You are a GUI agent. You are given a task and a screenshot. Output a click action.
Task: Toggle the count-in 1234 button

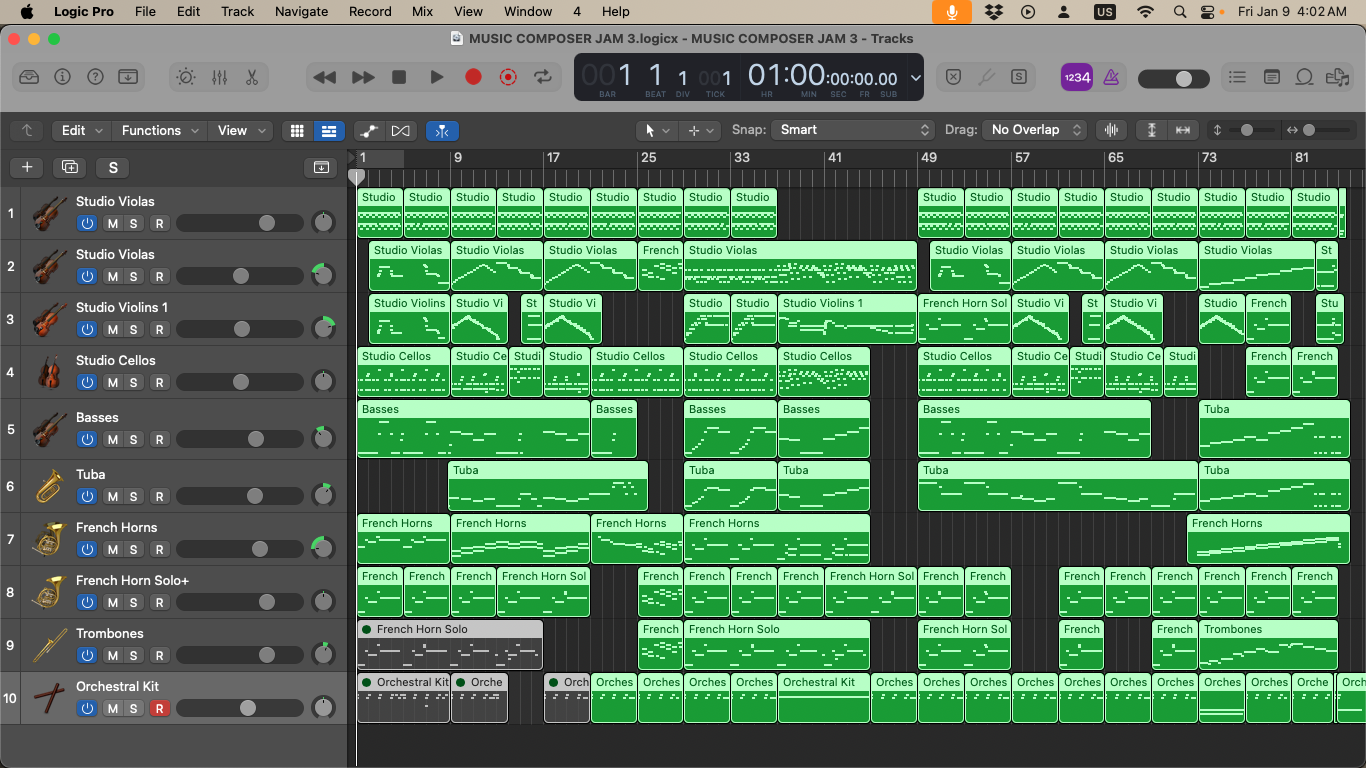tap(1077, 77)
